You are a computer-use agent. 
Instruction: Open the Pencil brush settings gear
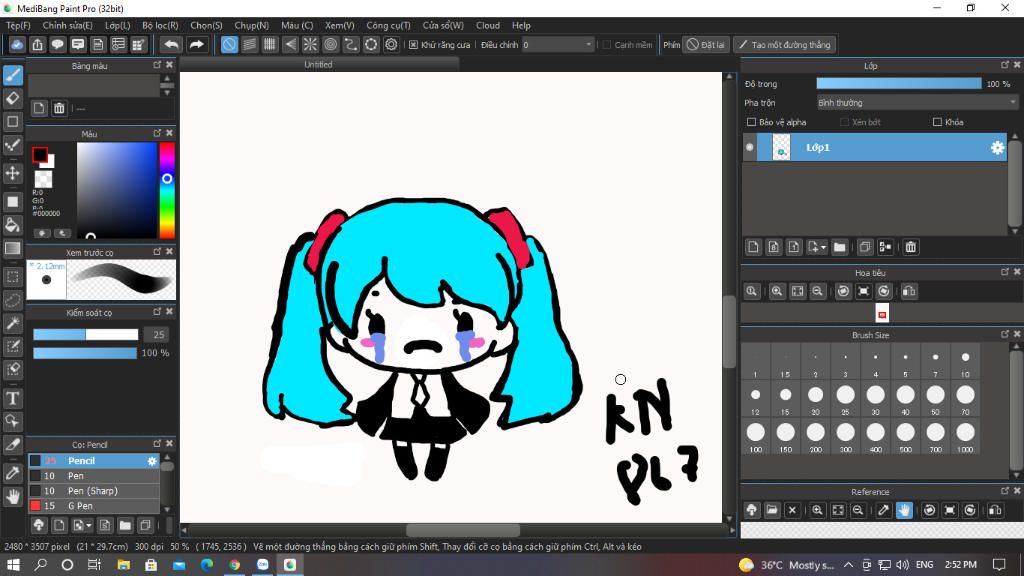(152, 461)
